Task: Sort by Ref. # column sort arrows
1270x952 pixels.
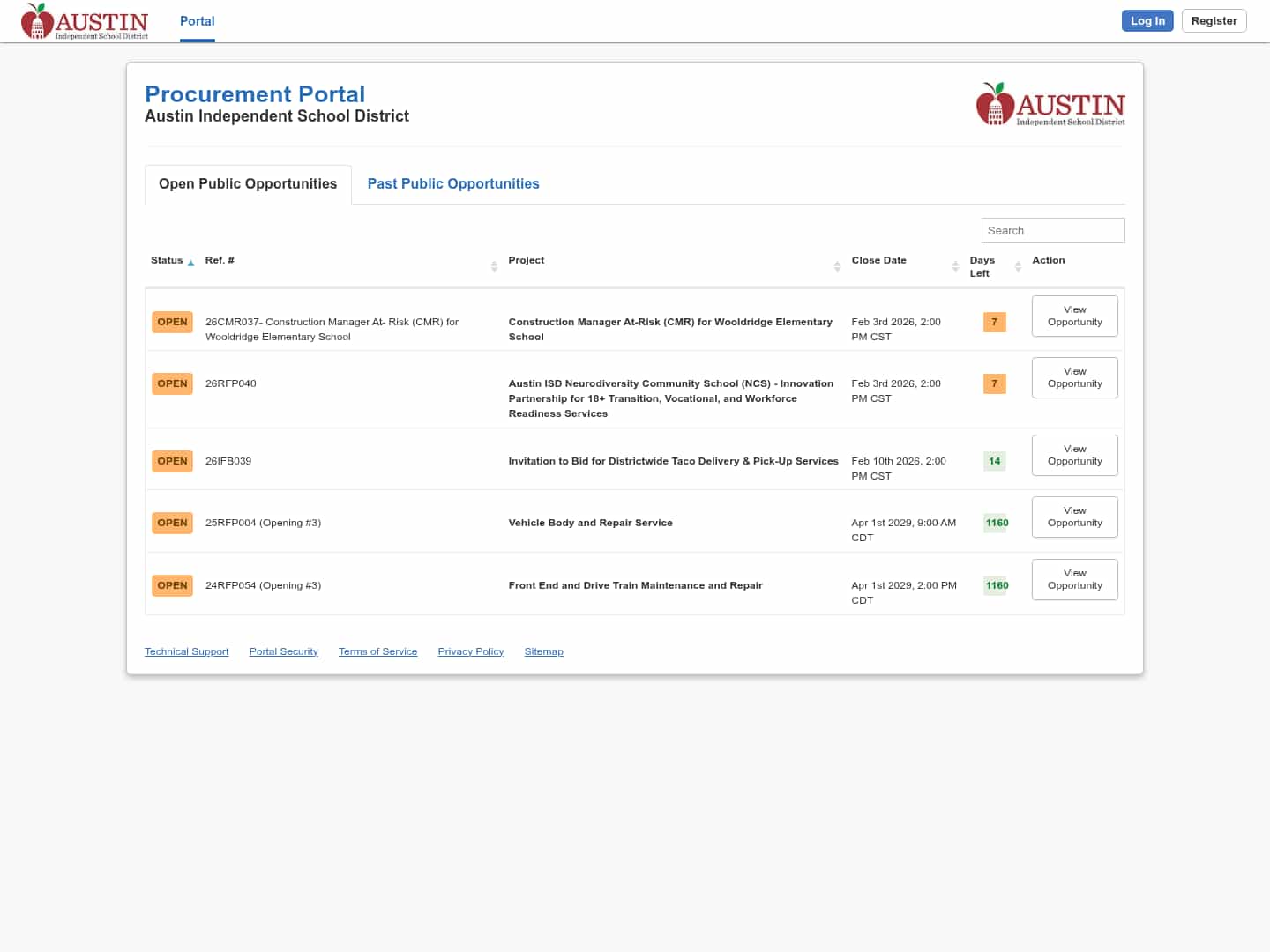Action: coord(494,266)
